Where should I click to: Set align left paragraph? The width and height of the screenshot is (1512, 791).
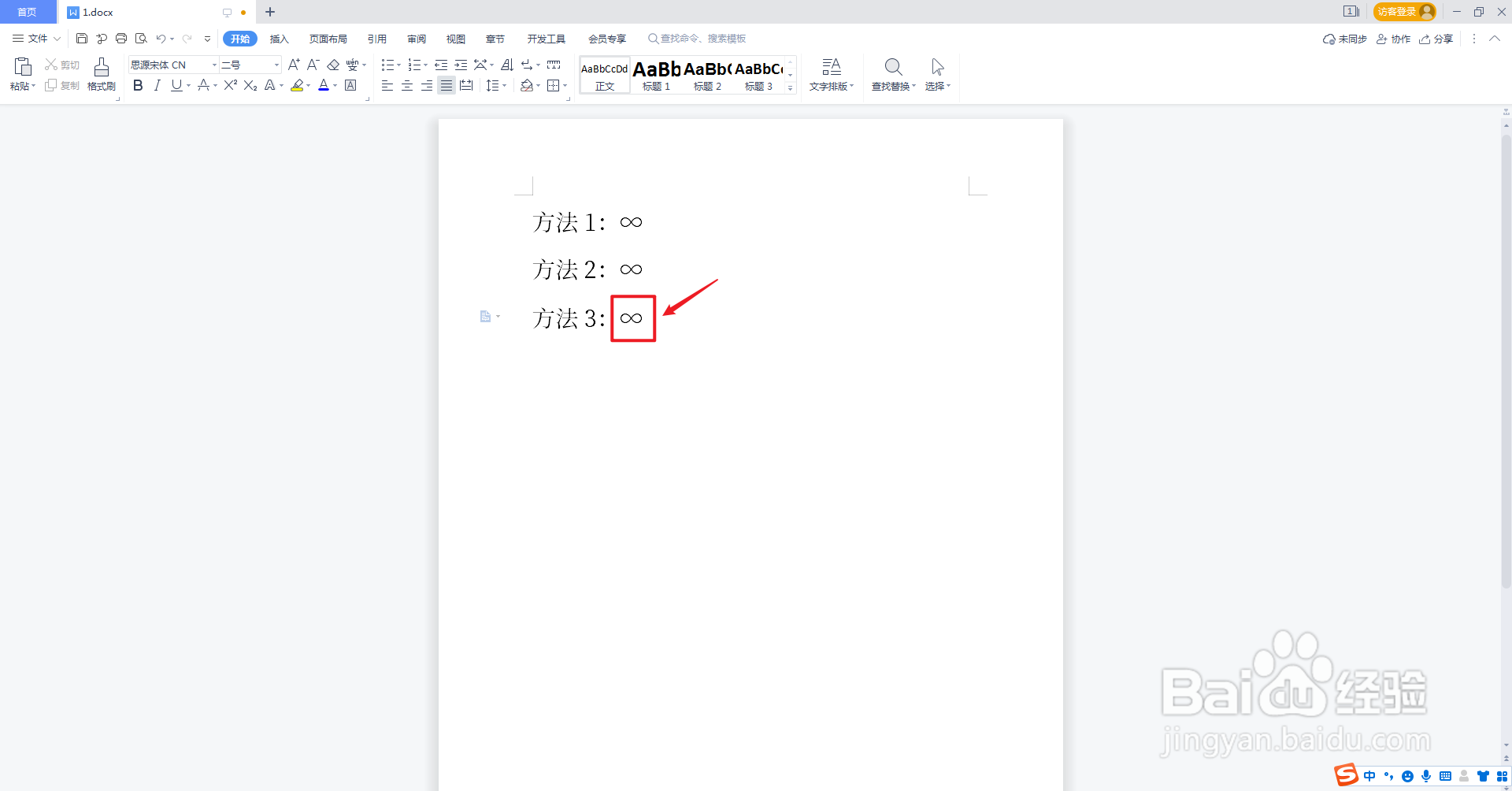387,85
